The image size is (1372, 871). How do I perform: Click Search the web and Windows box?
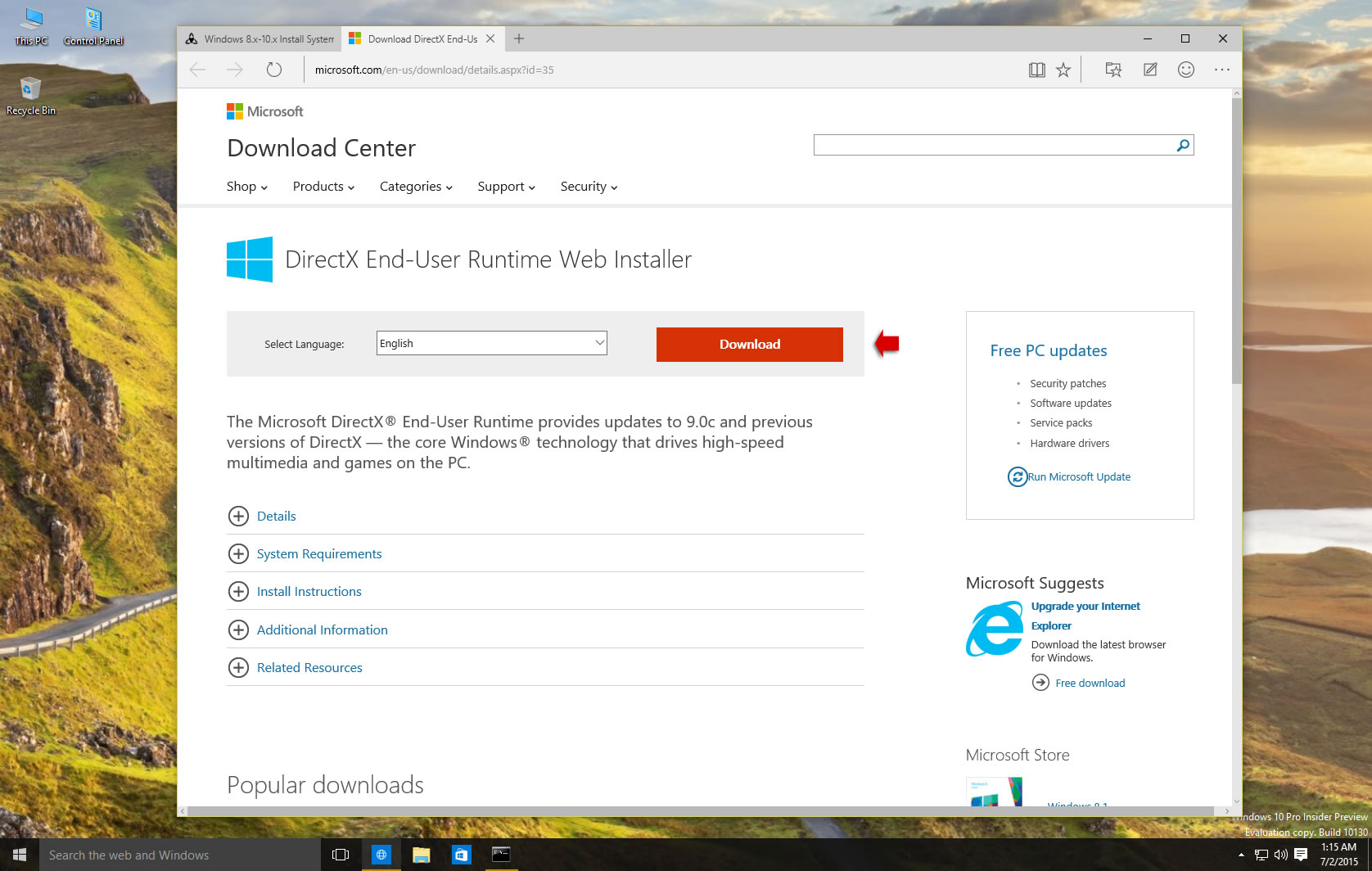tap(180, 855)
